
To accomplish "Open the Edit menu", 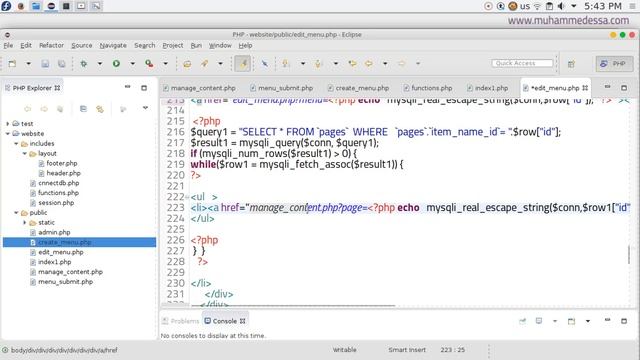I will 26,45.
